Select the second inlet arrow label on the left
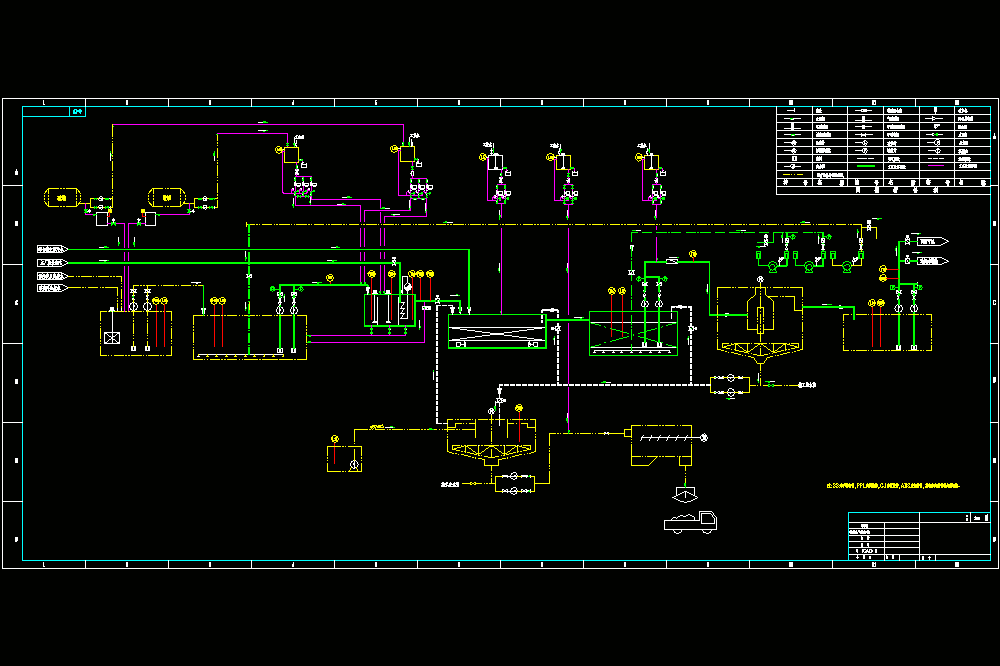The width and height of the screenshot is (1000, 666). coord(52,262)
